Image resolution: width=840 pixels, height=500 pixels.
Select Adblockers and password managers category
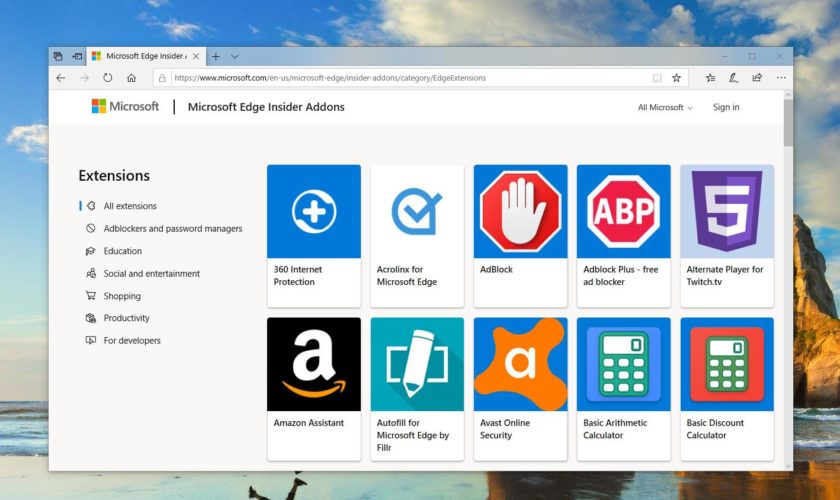point(172,229)
